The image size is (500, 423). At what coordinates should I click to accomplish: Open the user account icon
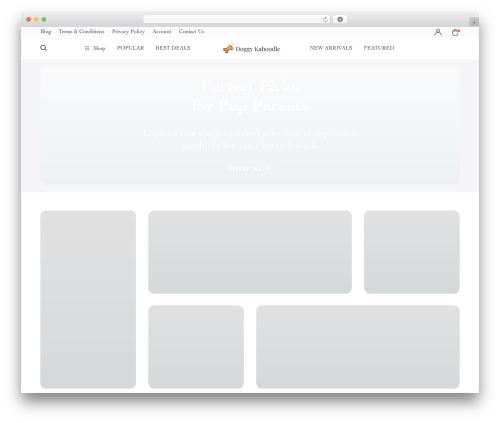[438, 32]
